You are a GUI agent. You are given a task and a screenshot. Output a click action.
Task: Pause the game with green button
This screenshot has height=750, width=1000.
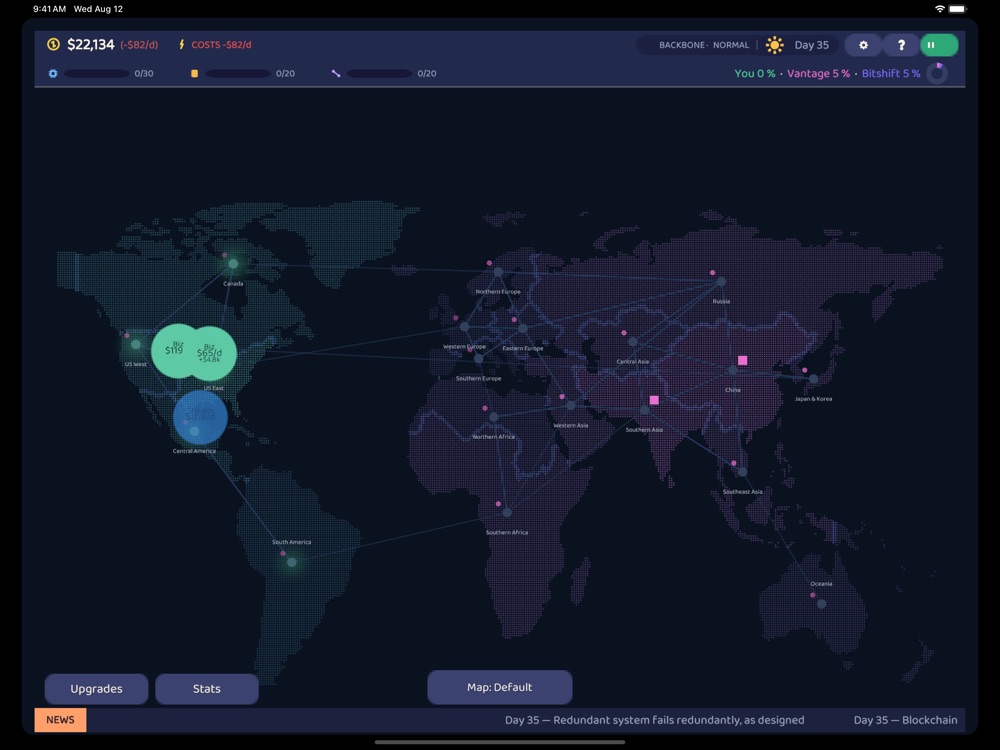(x=939, y=45)
